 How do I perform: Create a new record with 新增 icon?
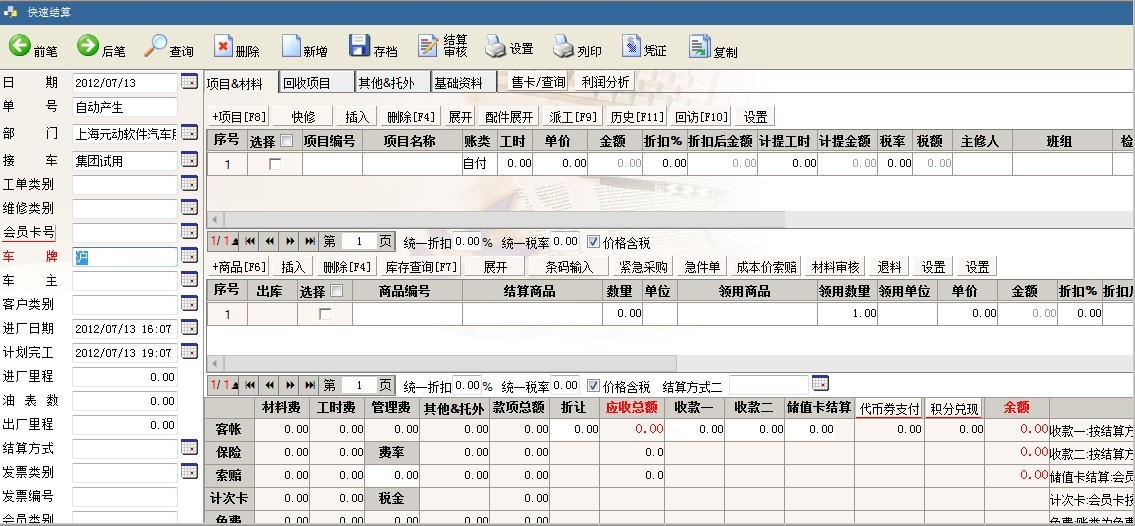tap(291, 46)
